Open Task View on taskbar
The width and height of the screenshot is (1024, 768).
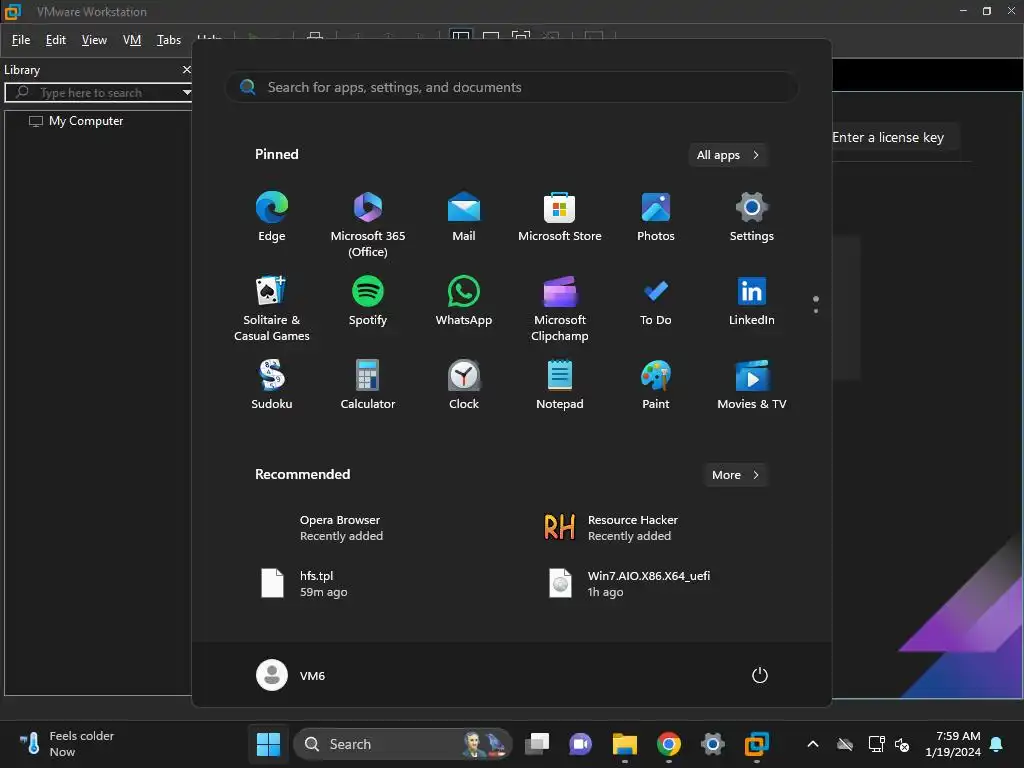(x=537, y=744)
